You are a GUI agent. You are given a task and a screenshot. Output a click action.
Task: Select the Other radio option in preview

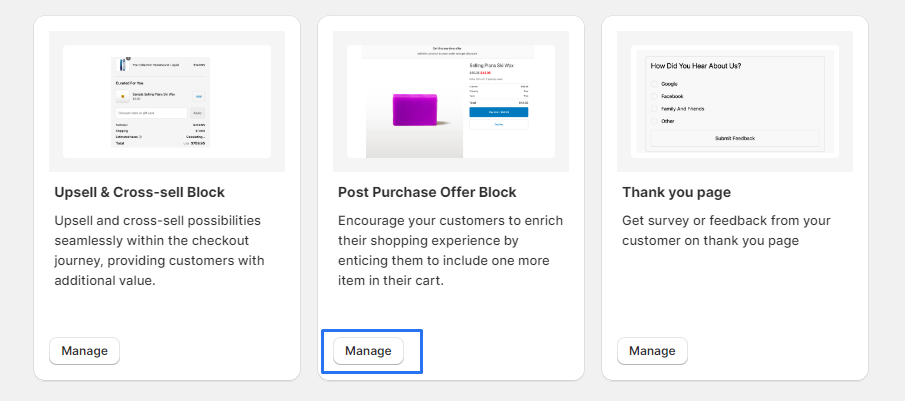pos(655,121)
